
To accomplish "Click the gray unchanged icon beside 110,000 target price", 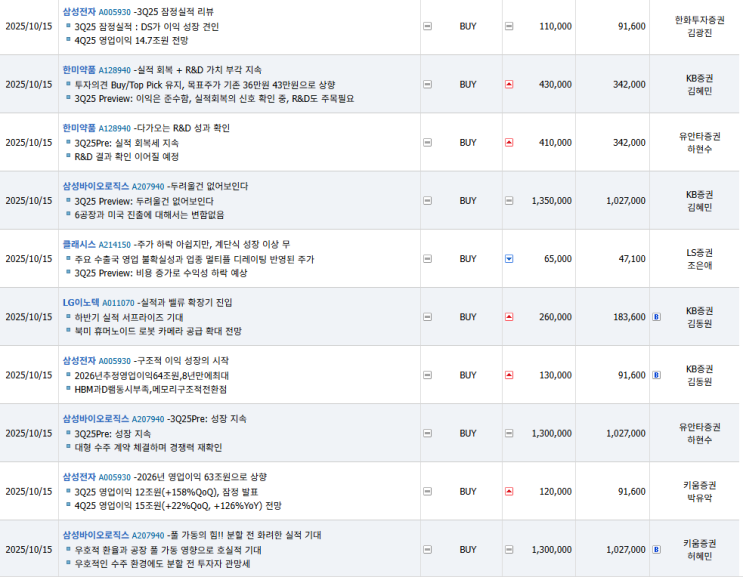I will [x=509, y=26].
